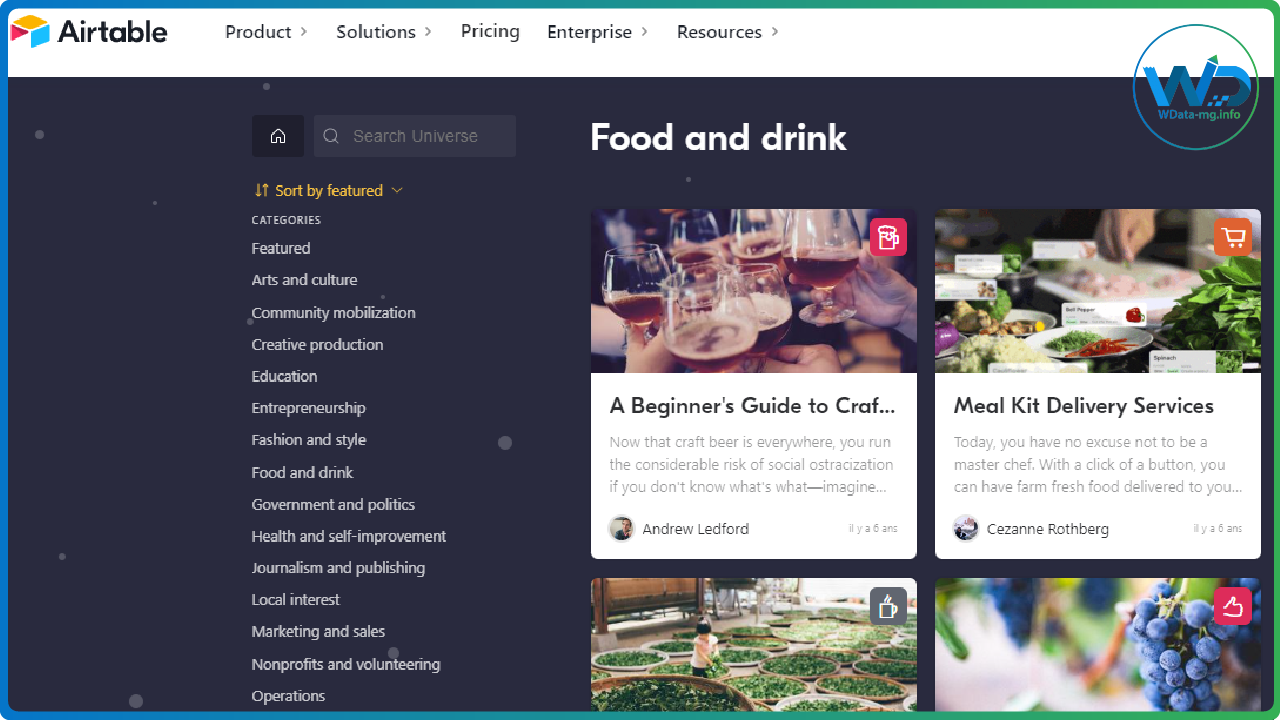Viewport: 1280px width, 720px height.
Task: Open the Sort by featured dropdown
Action: pyautogui.click(x=328, y=190)
